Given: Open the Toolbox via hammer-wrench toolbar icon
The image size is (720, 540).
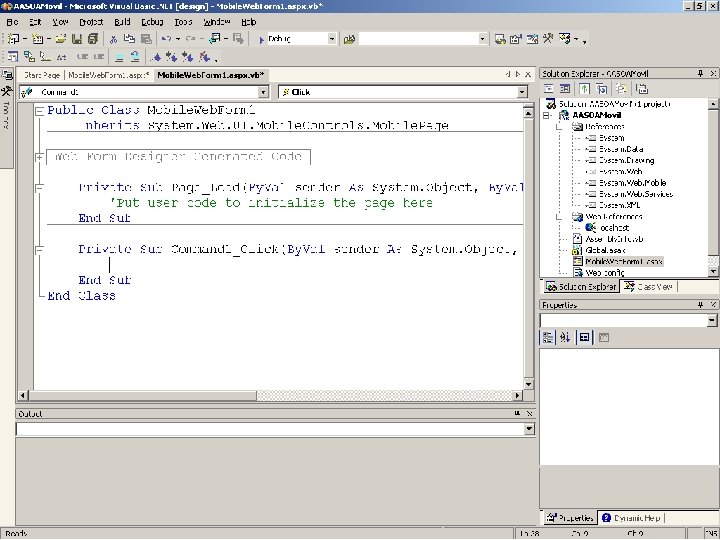Looking at the screenshot, I should (548, 39).
